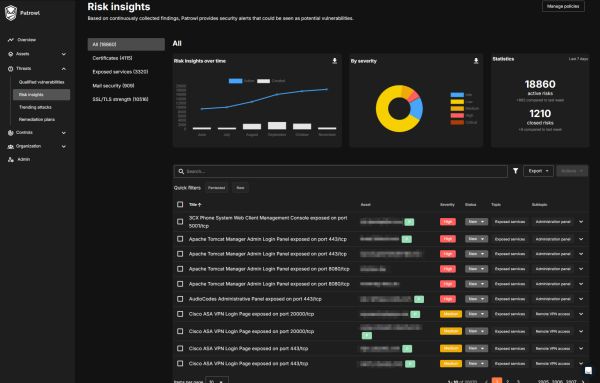Open the Export dropdown
The height and width of the screenshot is (383, 600).
click(538, 171)
